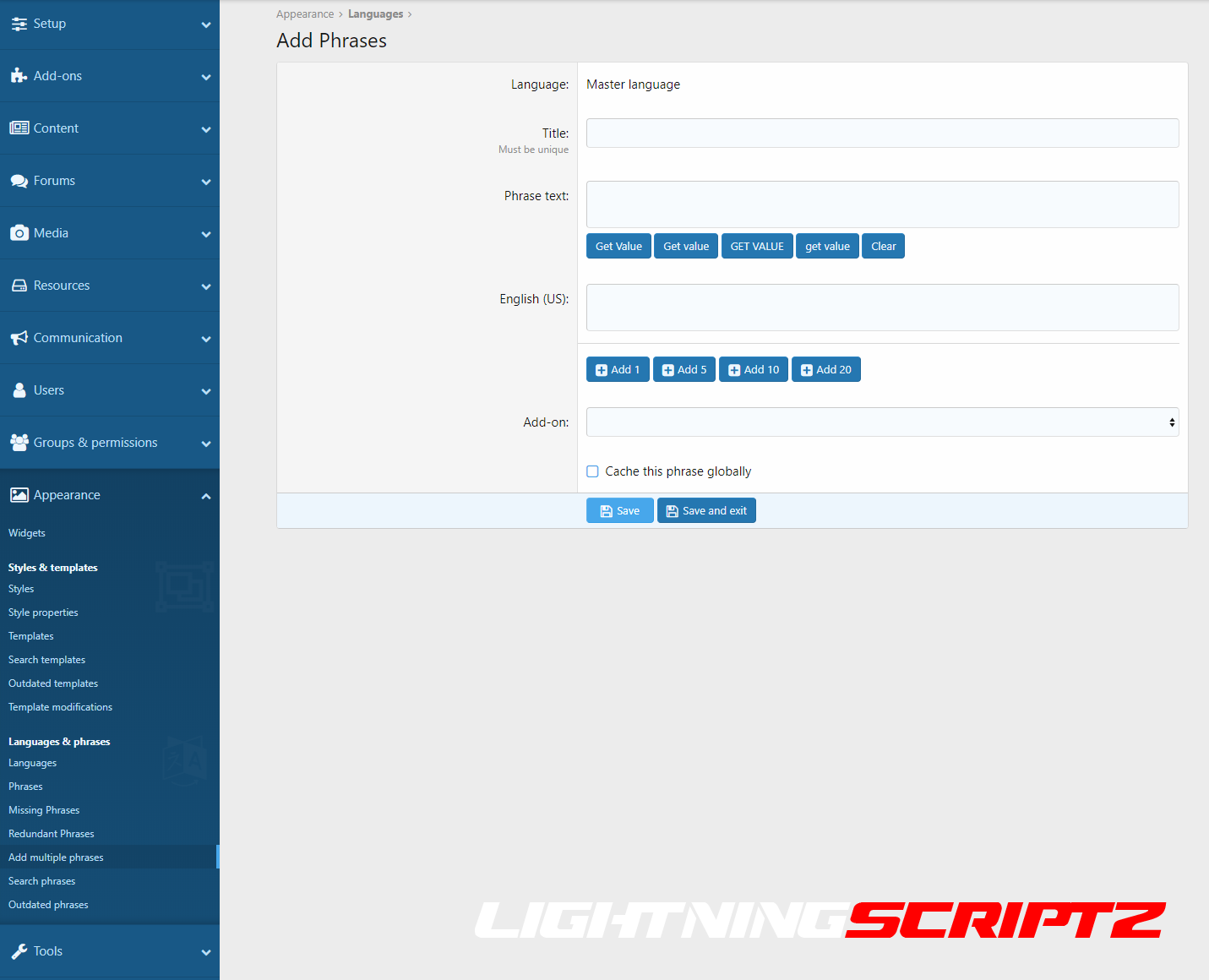Click the Setup sliders icon in sidebar
The width and height of the screenshot is (1209, 980).
coord(19,24)
